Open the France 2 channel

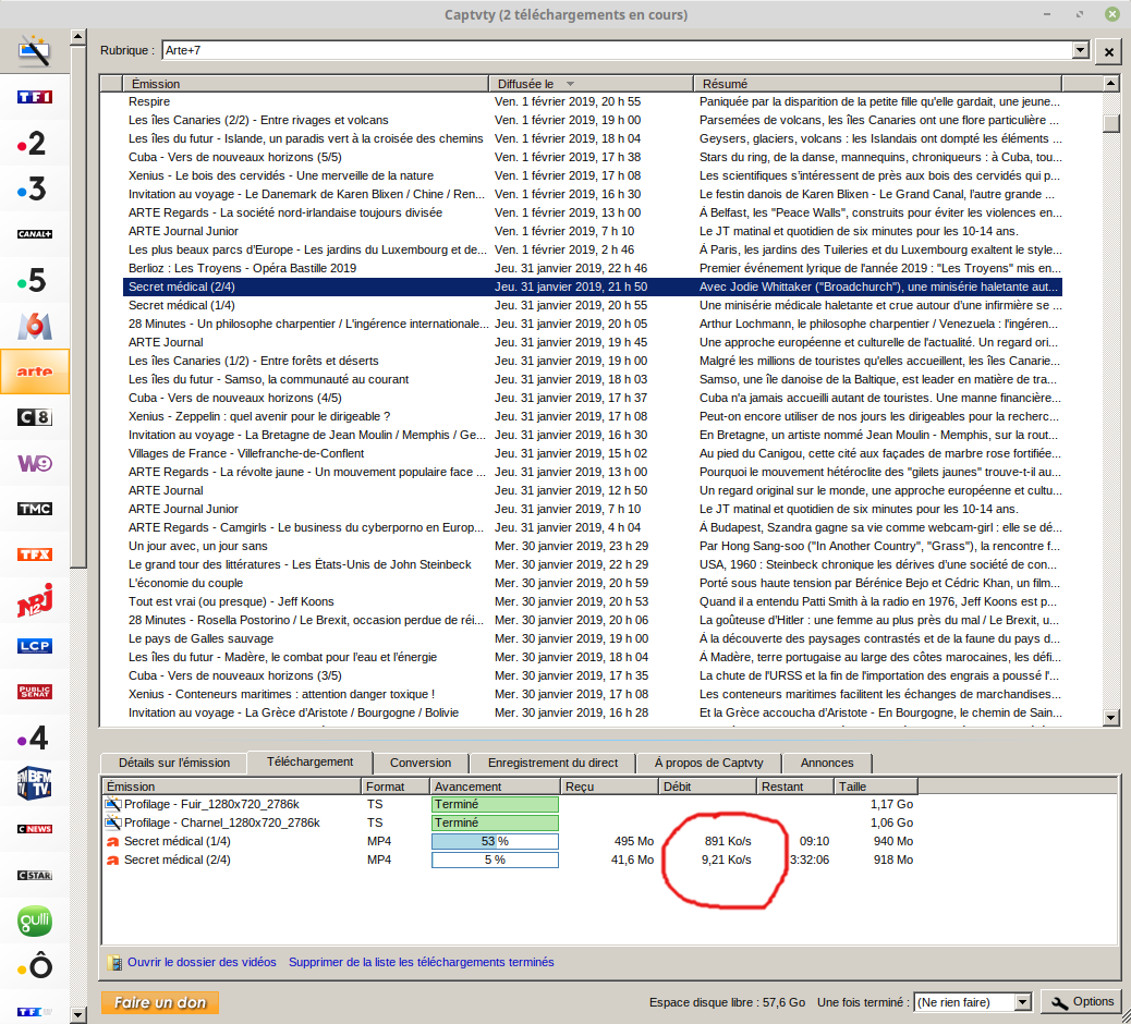point(35,143)
